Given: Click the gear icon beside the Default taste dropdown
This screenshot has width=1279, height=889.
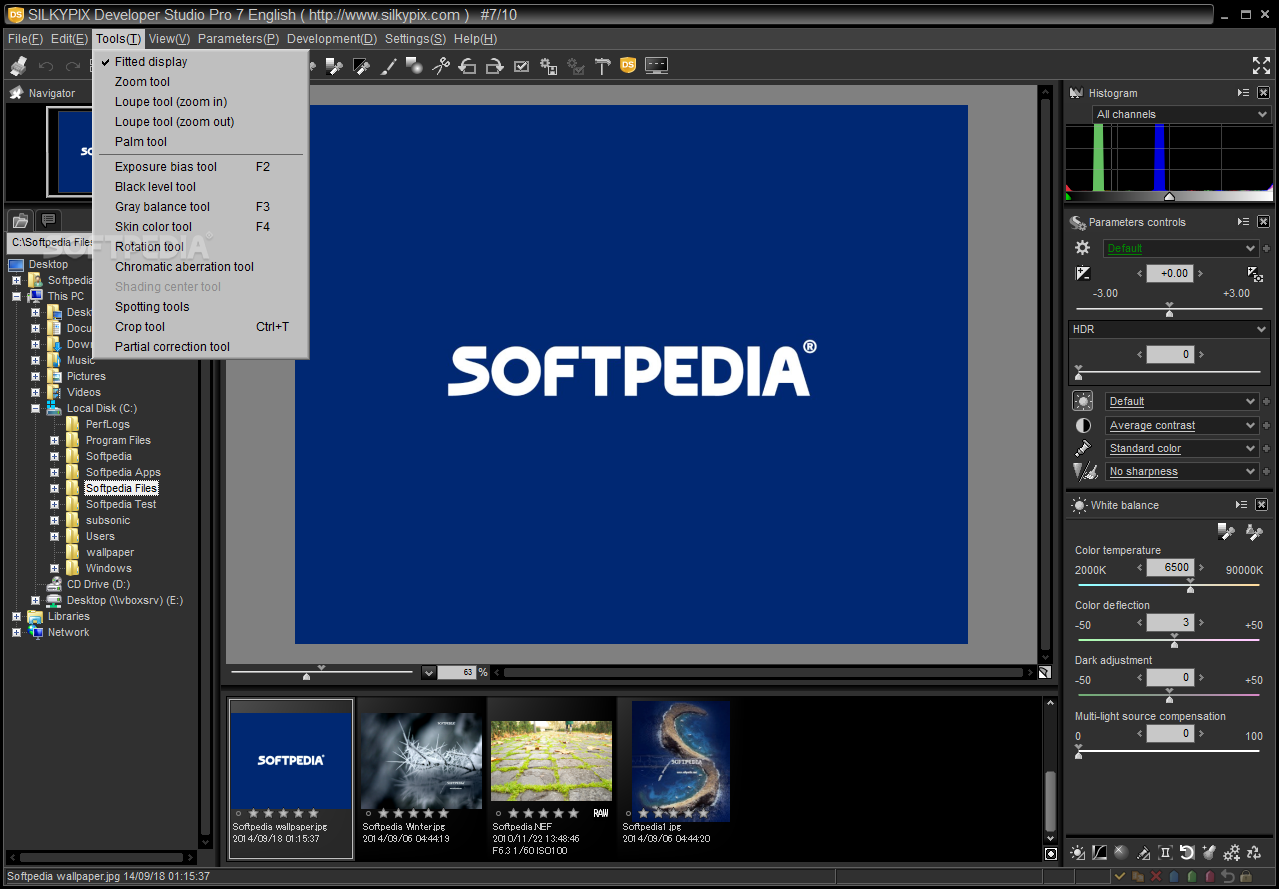Looking at the screenshot, I should click(x=1082, y=248).
